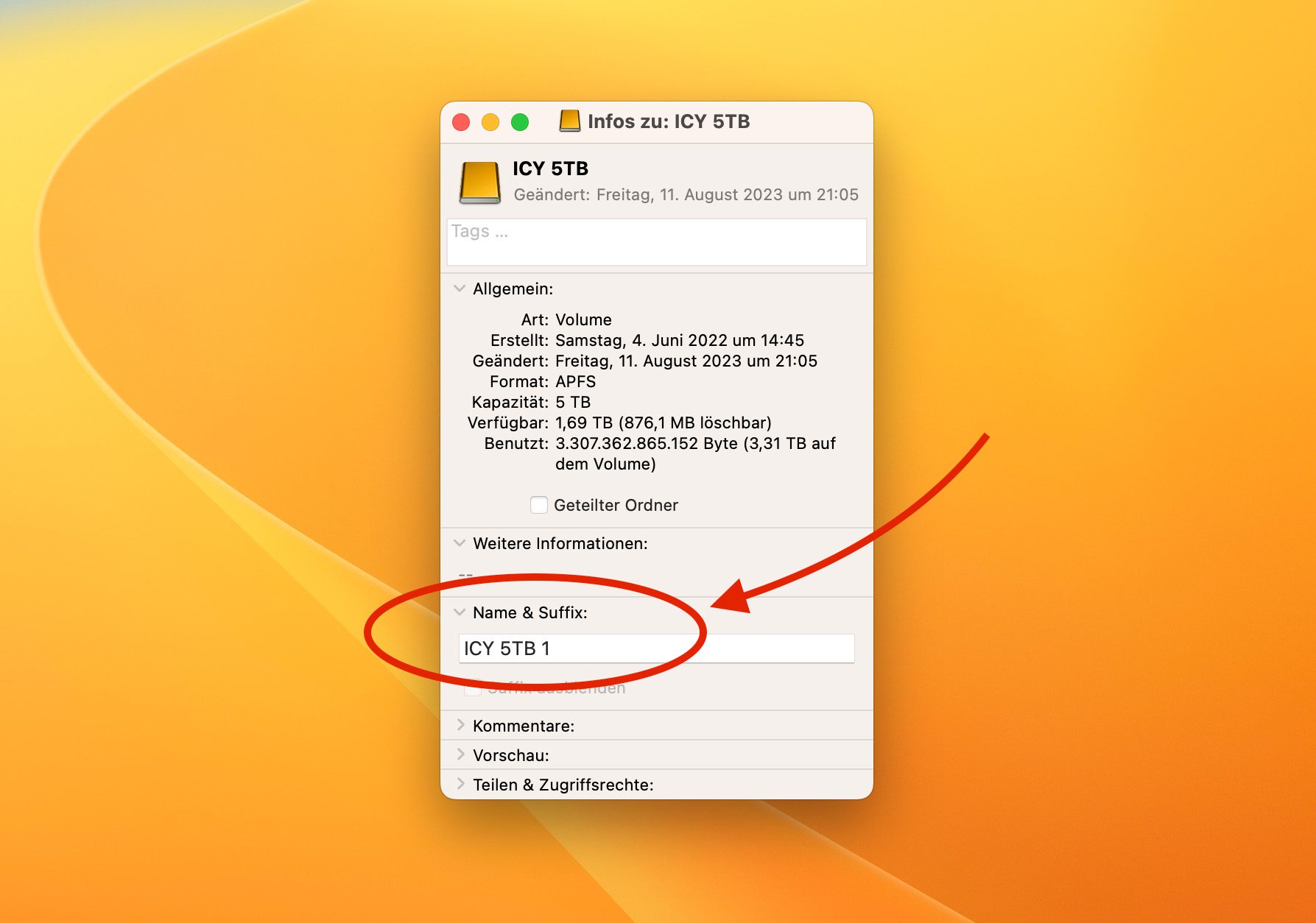
Task: Click the green zoom window button
Action: (520, 122)
